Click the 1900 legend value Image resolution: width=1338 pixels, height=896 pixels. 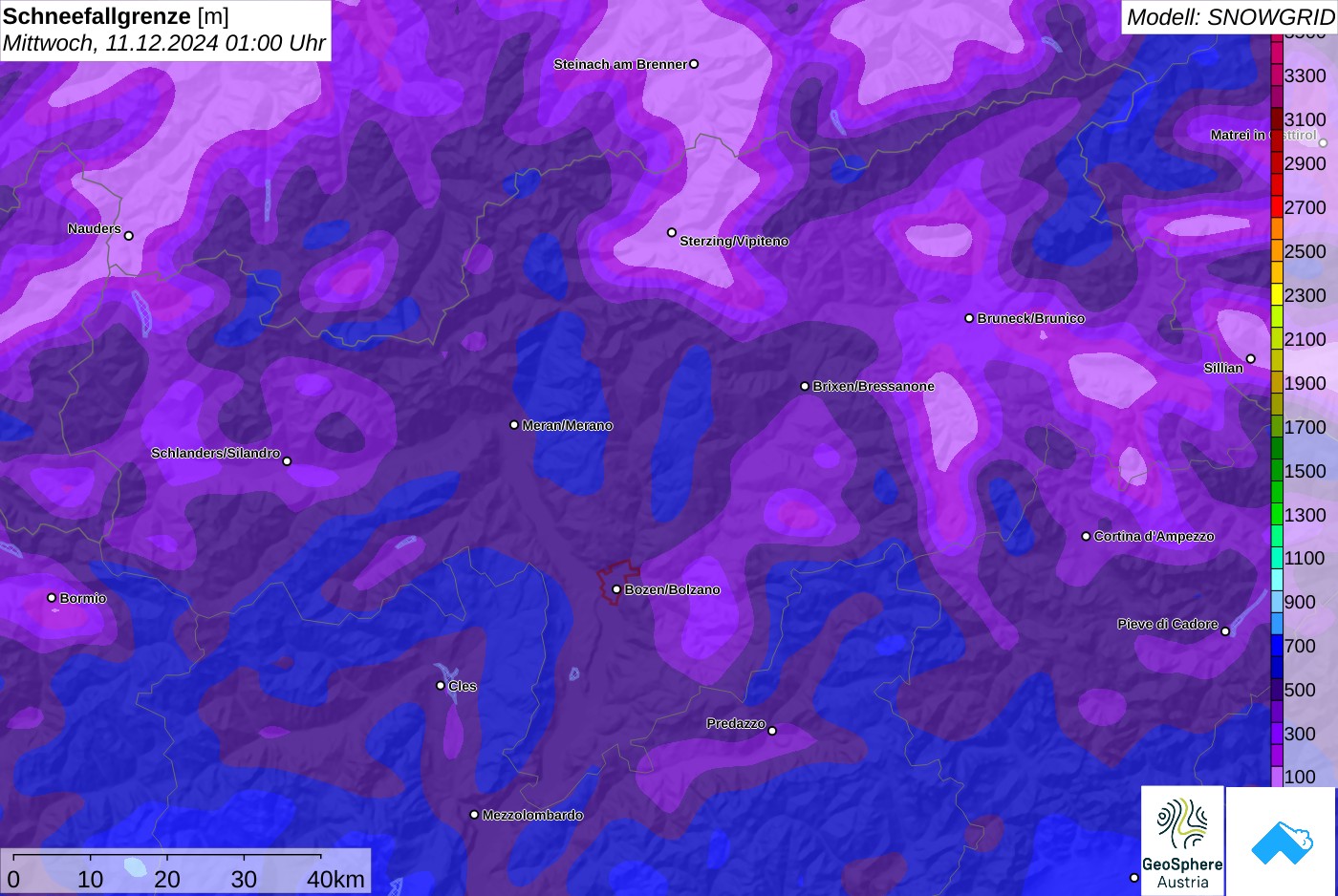(1305, 383)
